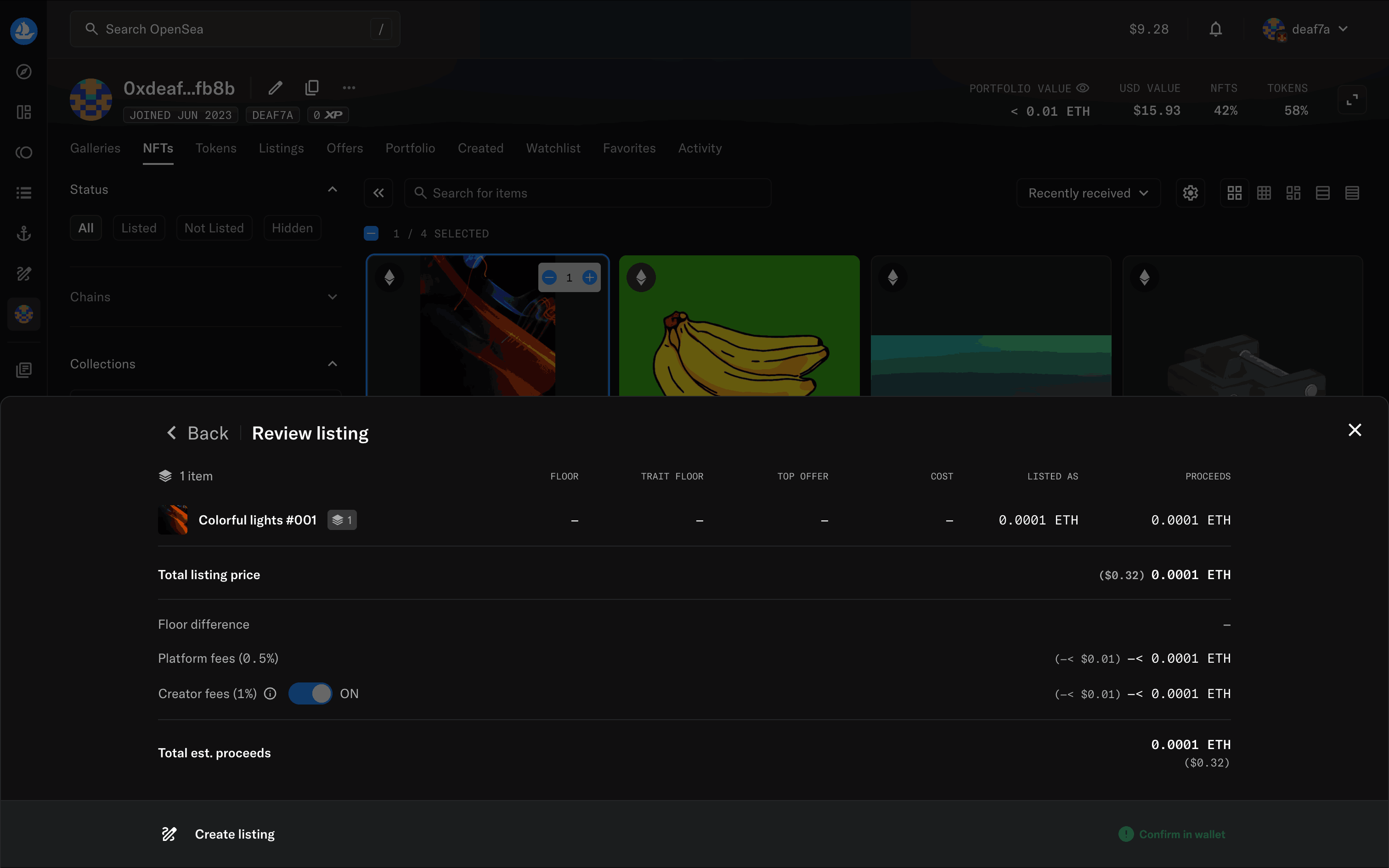Switch to the list view layout icon
Image resolution: width=1389 pixels, height=868 pixels.
point(1322,193)
